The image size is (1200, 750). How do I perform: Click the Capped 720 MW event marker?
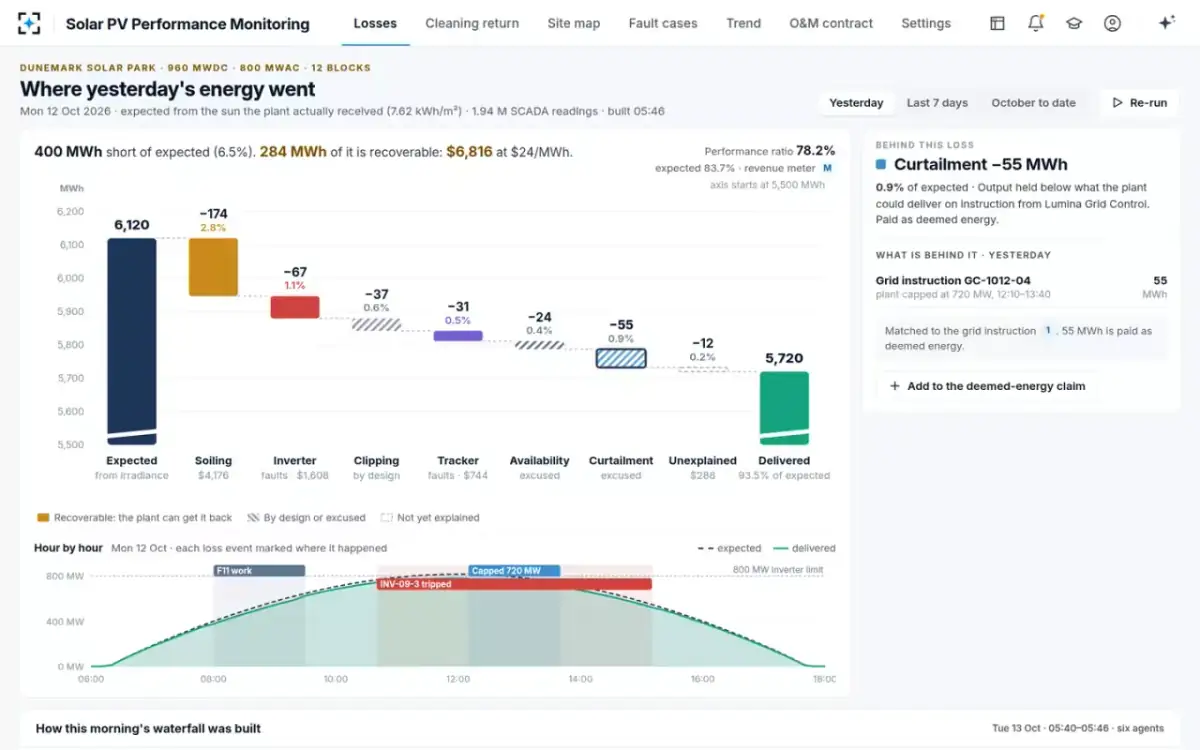click(x=514, y=571)
